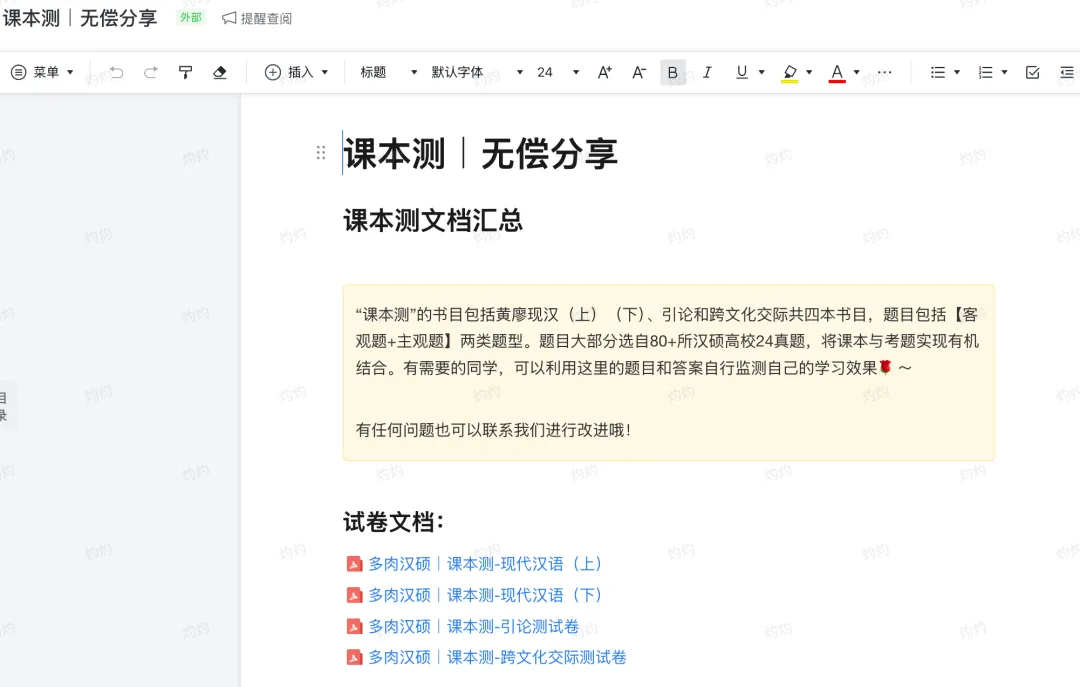Open the font size 24 dropdown
Viewport: 1080px width, 687px height.
[558, 72]
